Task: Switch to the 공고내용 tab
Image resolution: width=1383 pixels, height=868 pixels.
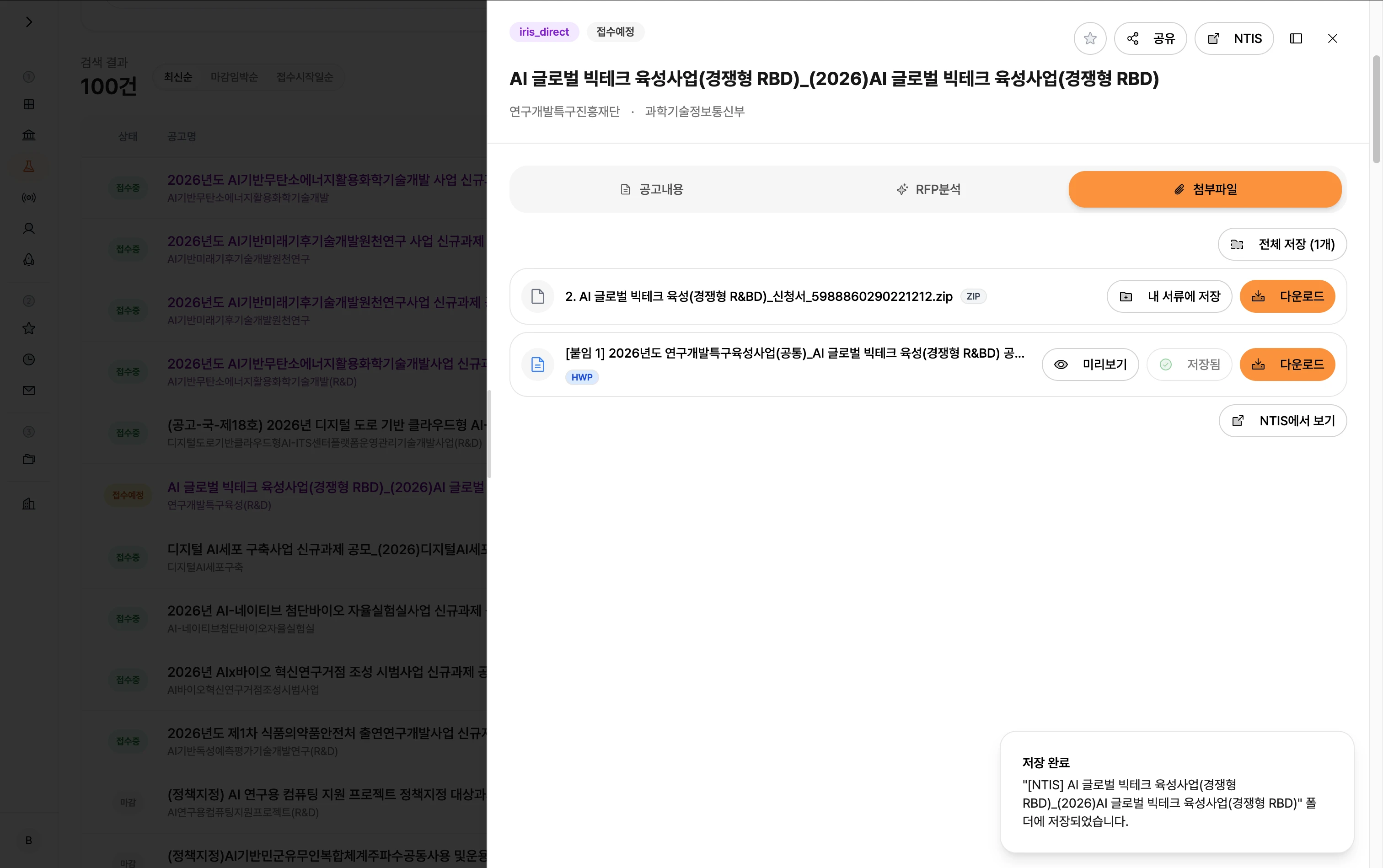Action: coord(652,189)
